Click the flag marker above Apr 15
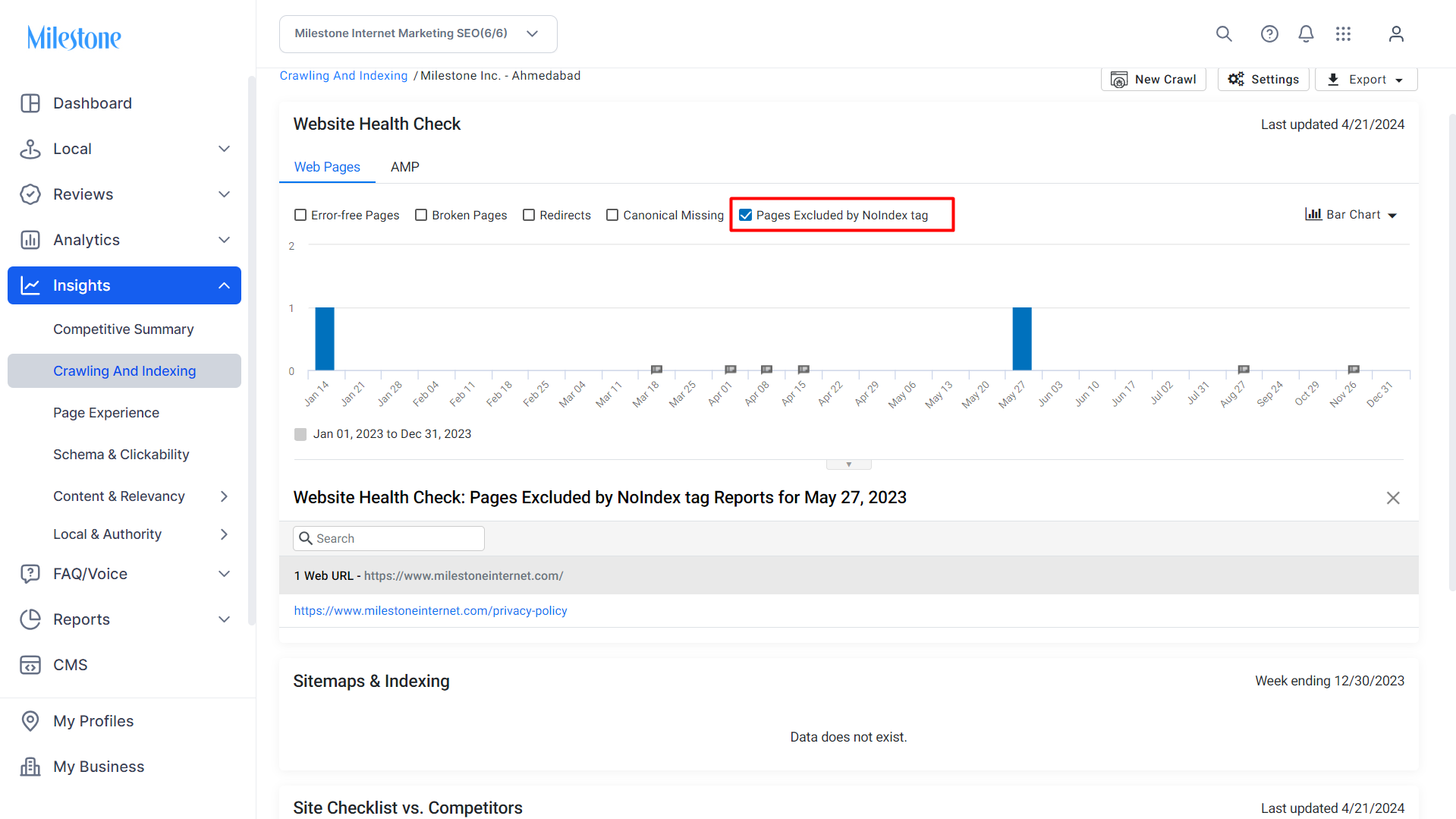This screenshot has width=1456, height=819. click(803, 370)
